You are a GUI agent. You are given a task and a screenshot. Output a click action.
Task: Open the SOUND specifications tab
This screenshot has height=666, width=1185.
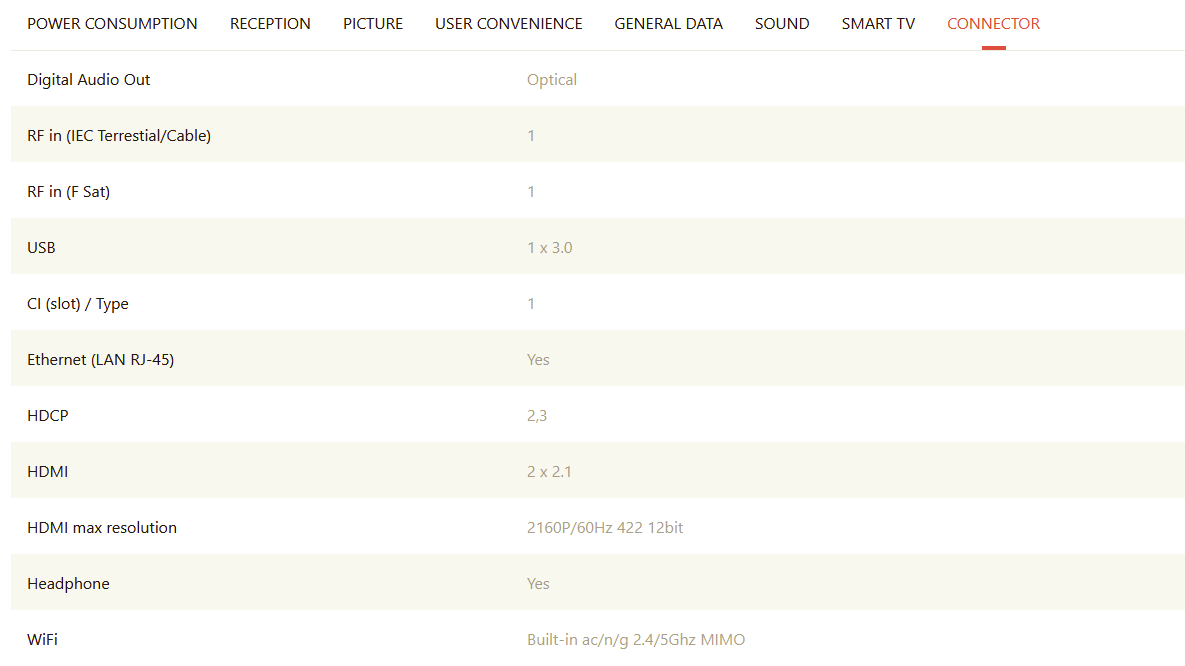(x=782, y=24)
